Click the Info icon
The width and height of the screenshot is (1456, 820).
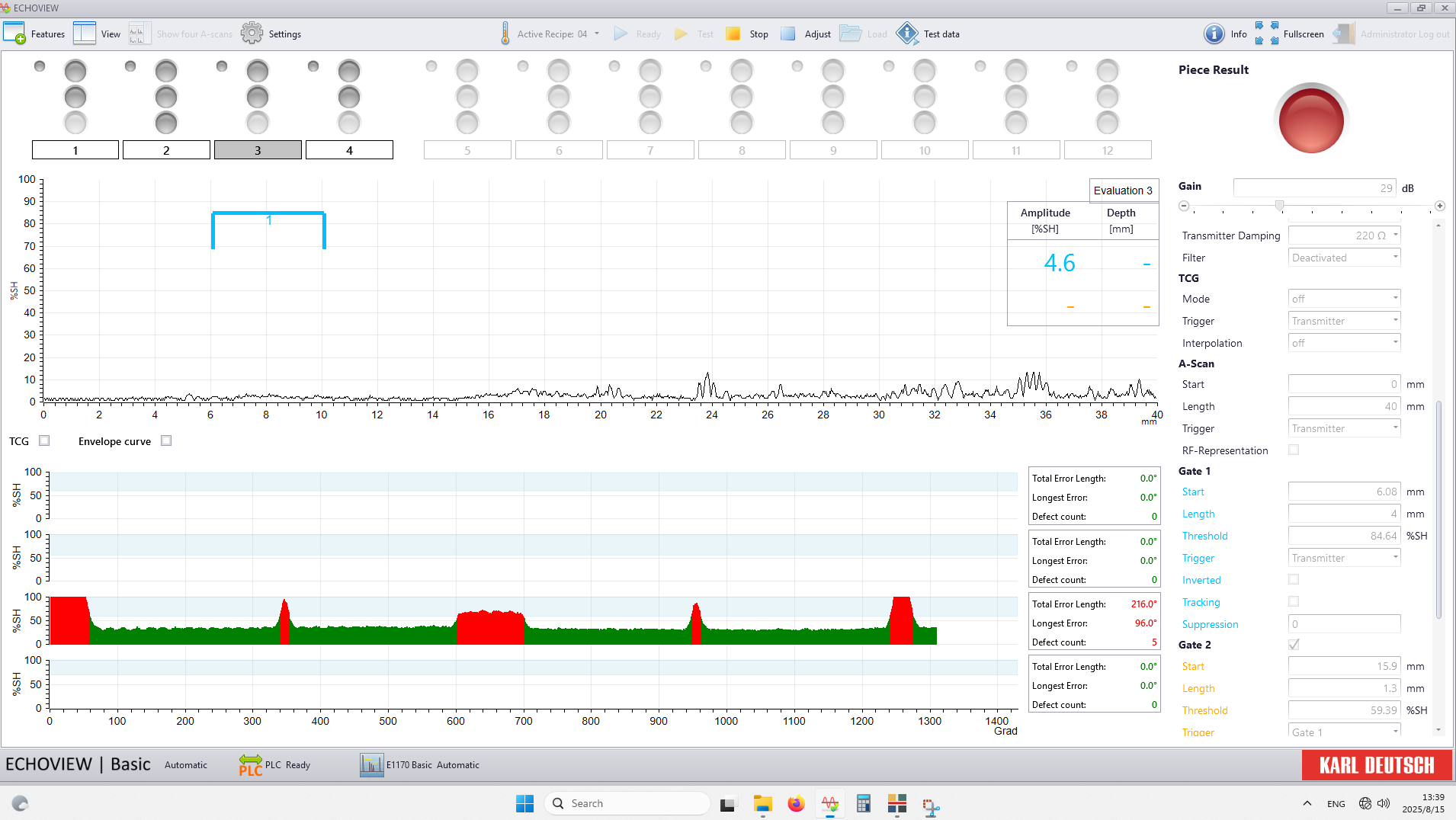[1214, 34]
